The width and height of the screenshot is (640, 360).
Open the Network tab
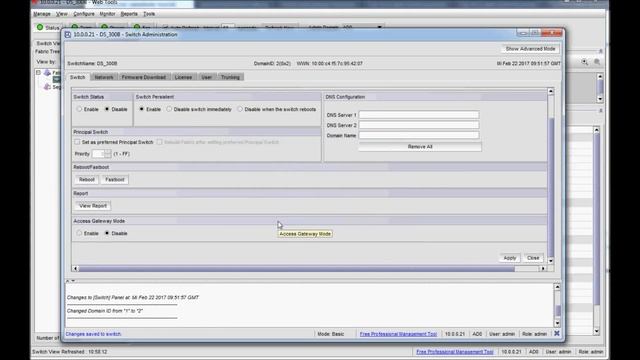point(104,77)
